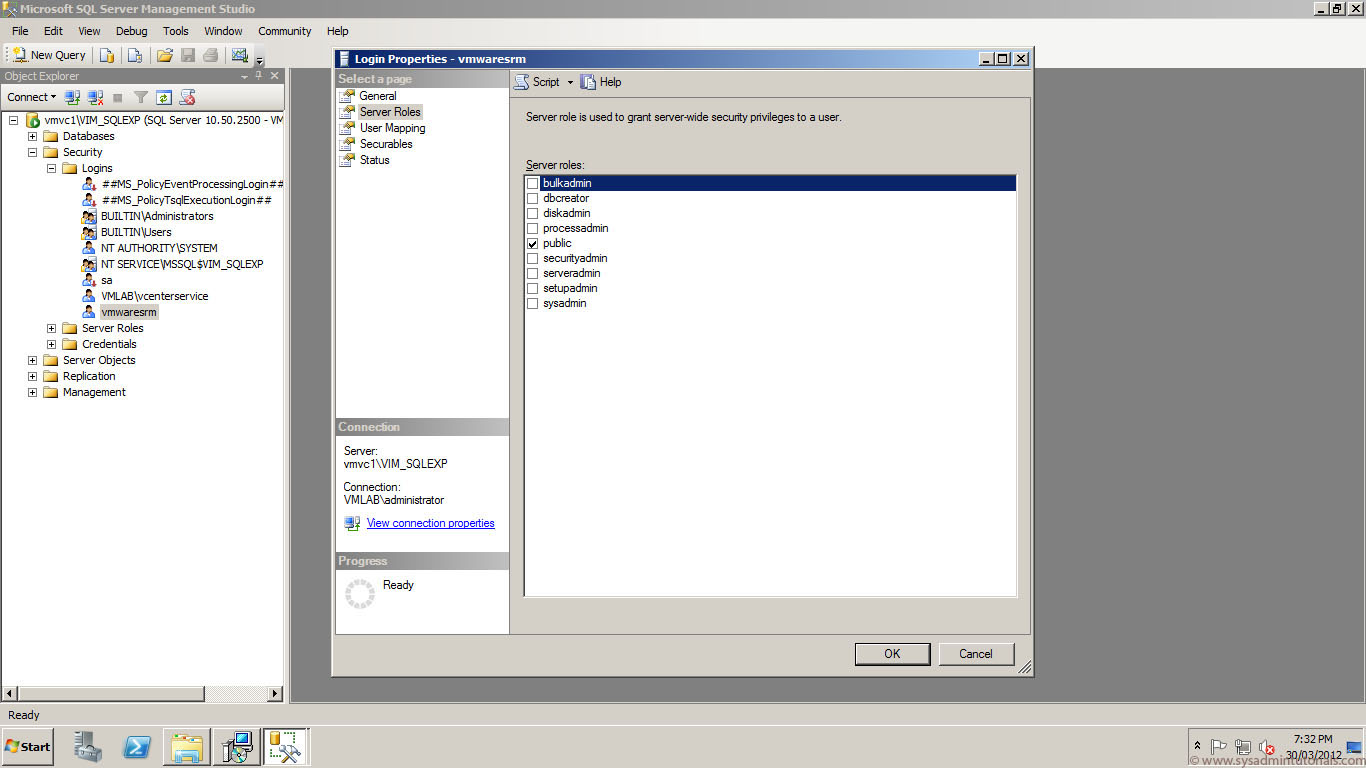Collapse the vmvc1\VIM_SQLEXP server node

tap(14, 120)
